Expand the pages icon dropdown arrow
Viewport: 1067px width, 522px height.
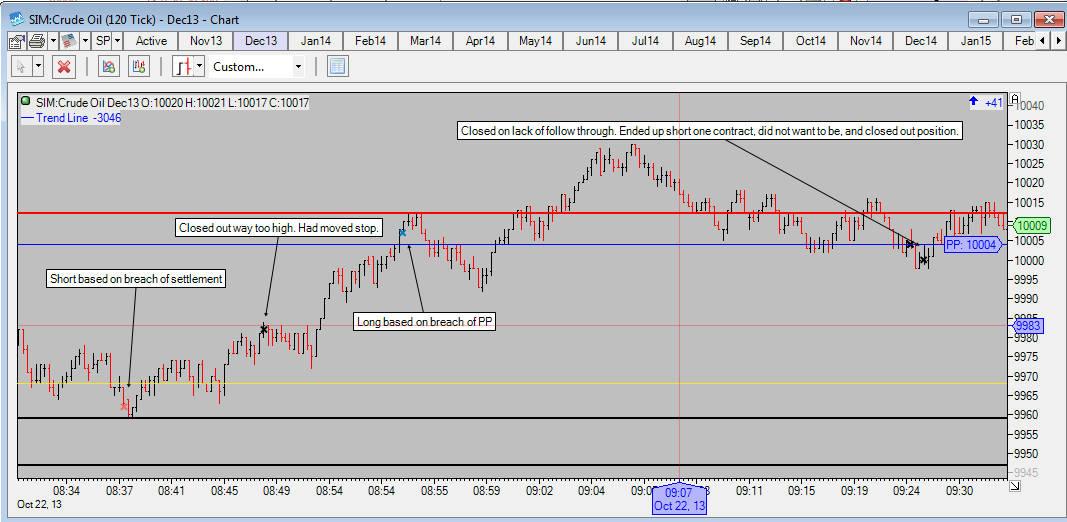tap(85, 41)
